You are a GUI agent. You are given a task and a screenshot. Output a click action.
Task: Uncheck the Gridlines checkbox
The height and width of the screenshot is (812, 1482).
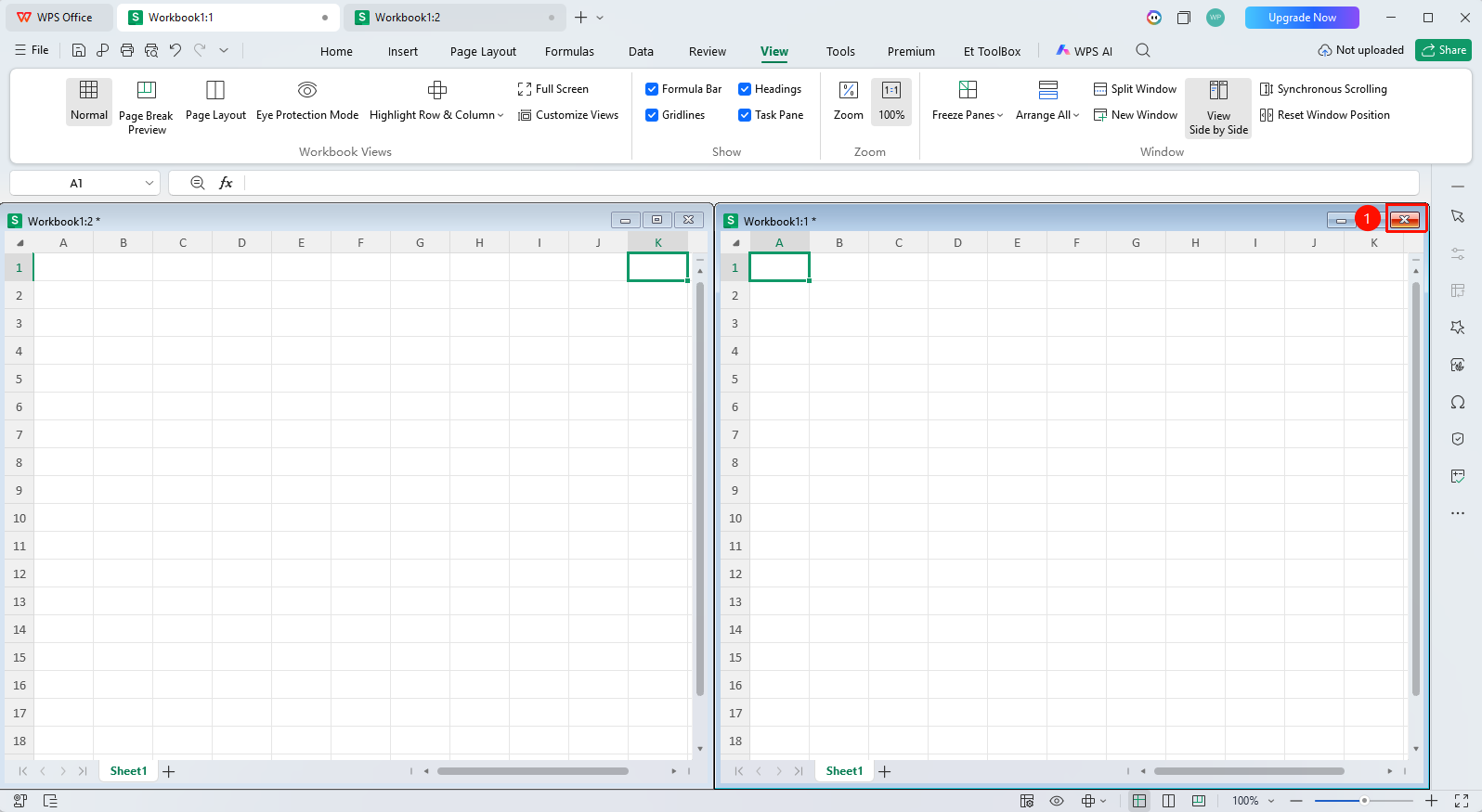pyautogui.click(x=652, y=115)
